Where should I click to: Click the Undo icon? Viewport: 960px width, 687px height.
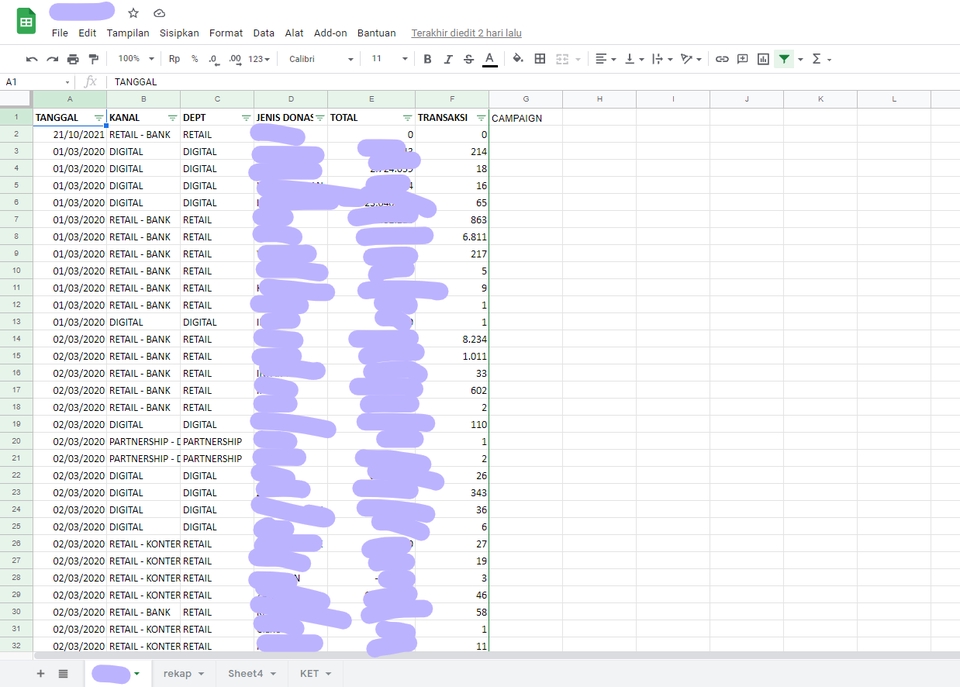32,59
